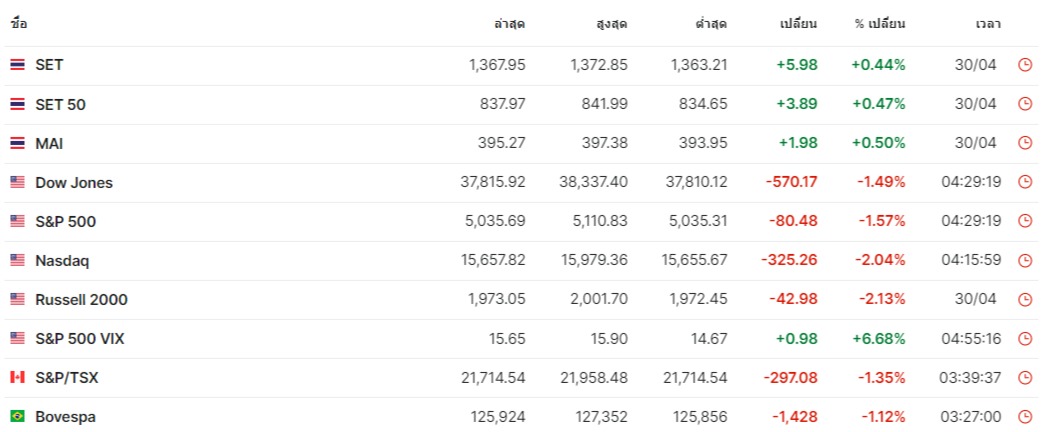Open the S&P 500 VIX link
Image resolution: width=1045 pixels, height=432 pixels.
79,339
